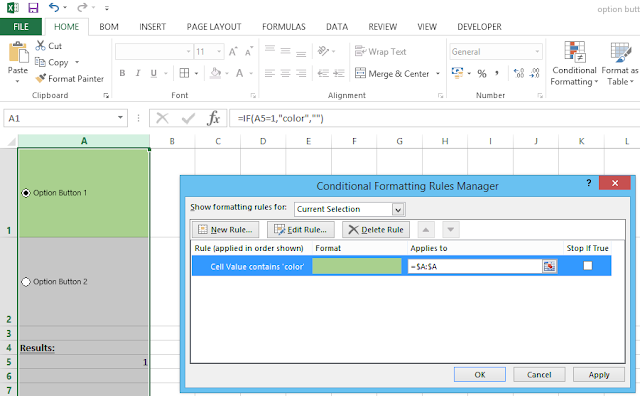Viewport: 640px width, 396px height.
Task: Click the green Format preview swatch
Action: pyautogui.click(x=357, y=266)
